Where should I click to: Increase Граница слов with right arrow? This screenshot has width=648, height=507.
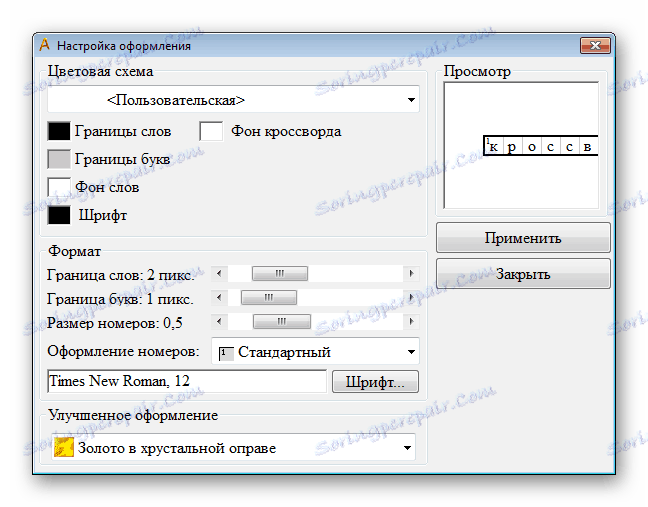(411, 274)
